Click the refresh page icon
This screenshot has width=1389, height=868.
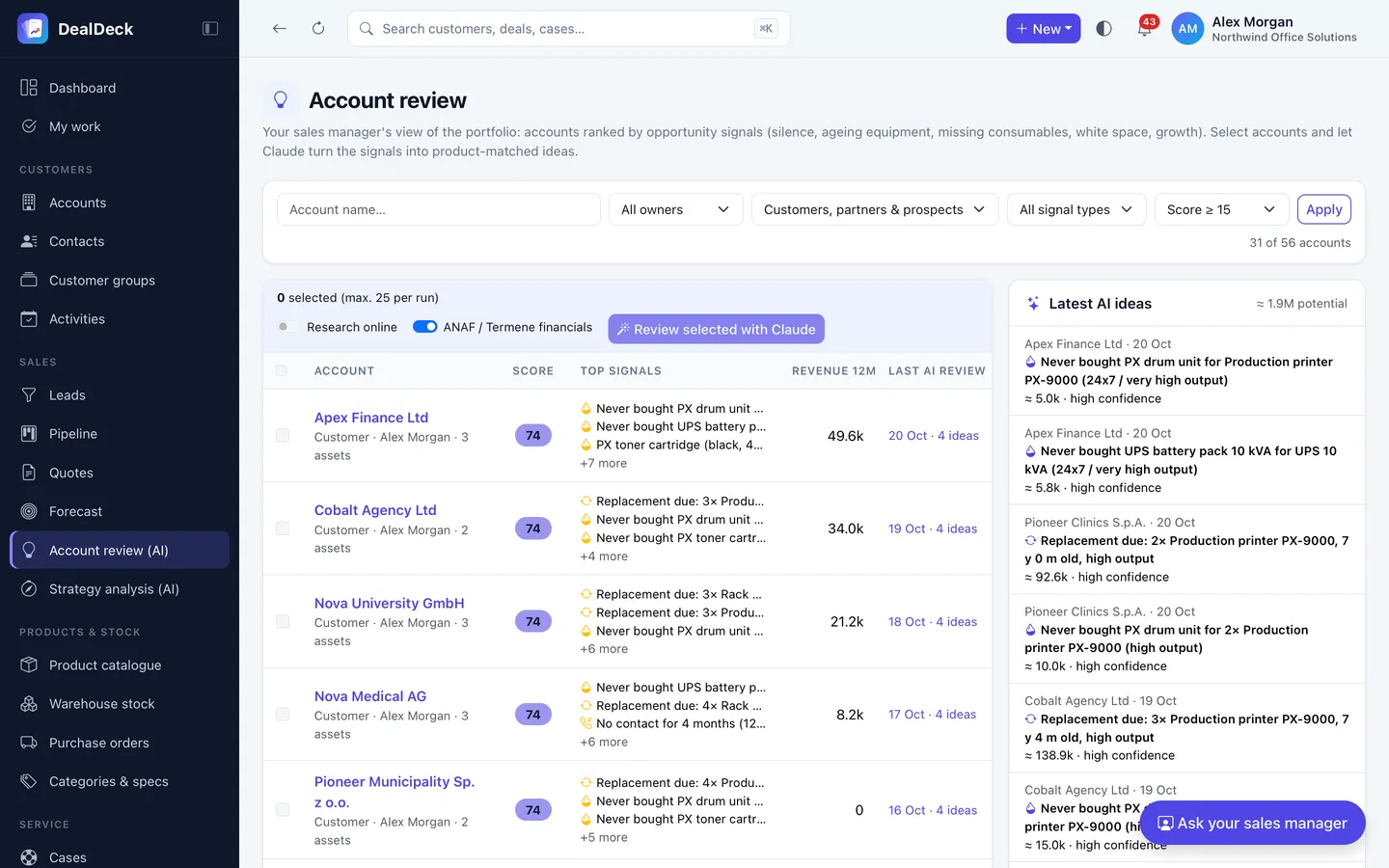318,29
